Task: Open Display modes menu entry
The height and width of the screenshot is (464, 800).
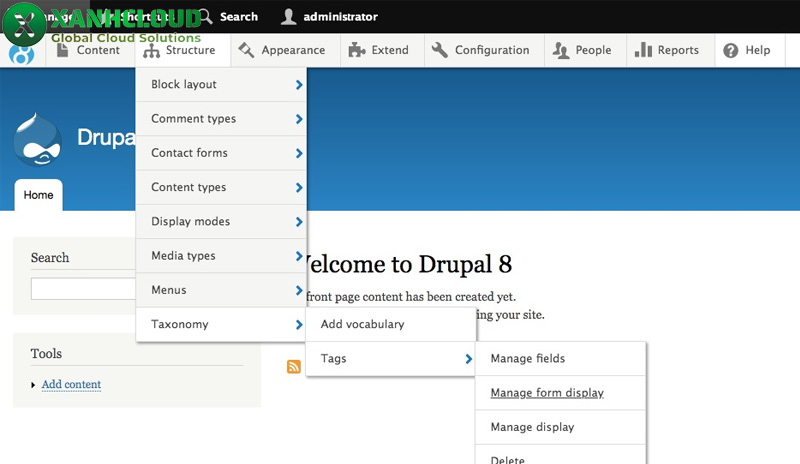Action: [x=221, y=222]
